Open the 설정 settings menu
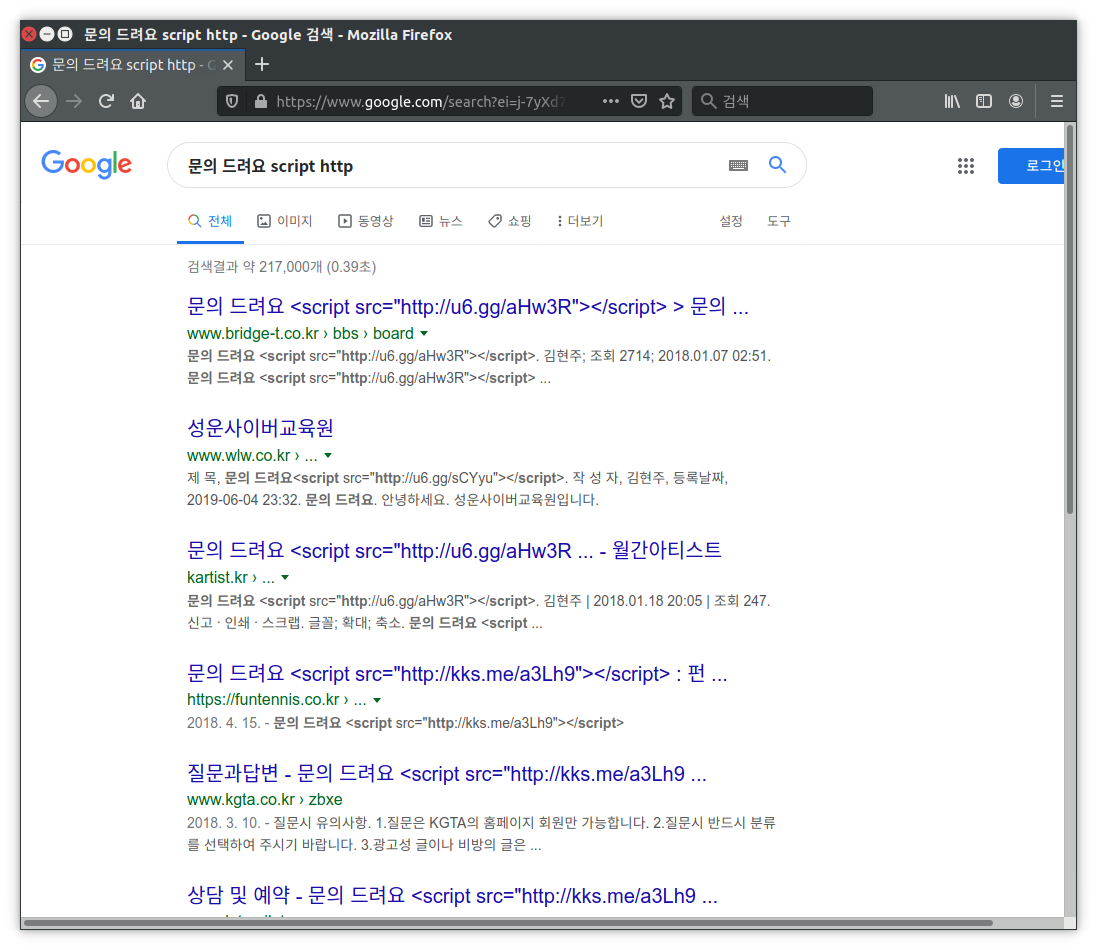 [x=731, y=221]
